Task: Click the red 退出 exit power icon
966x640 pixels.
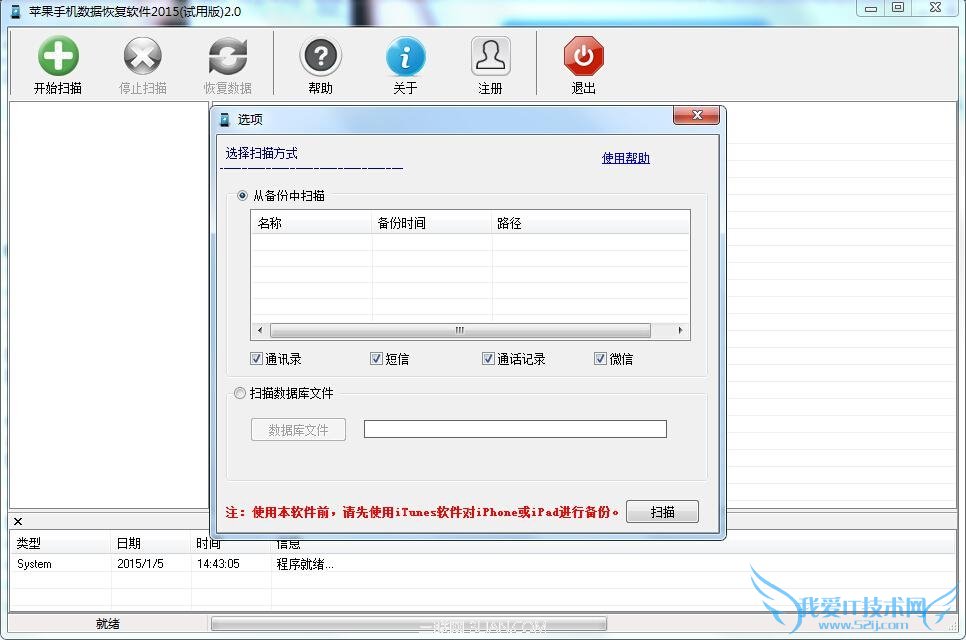Action: [x=583, y=56]
